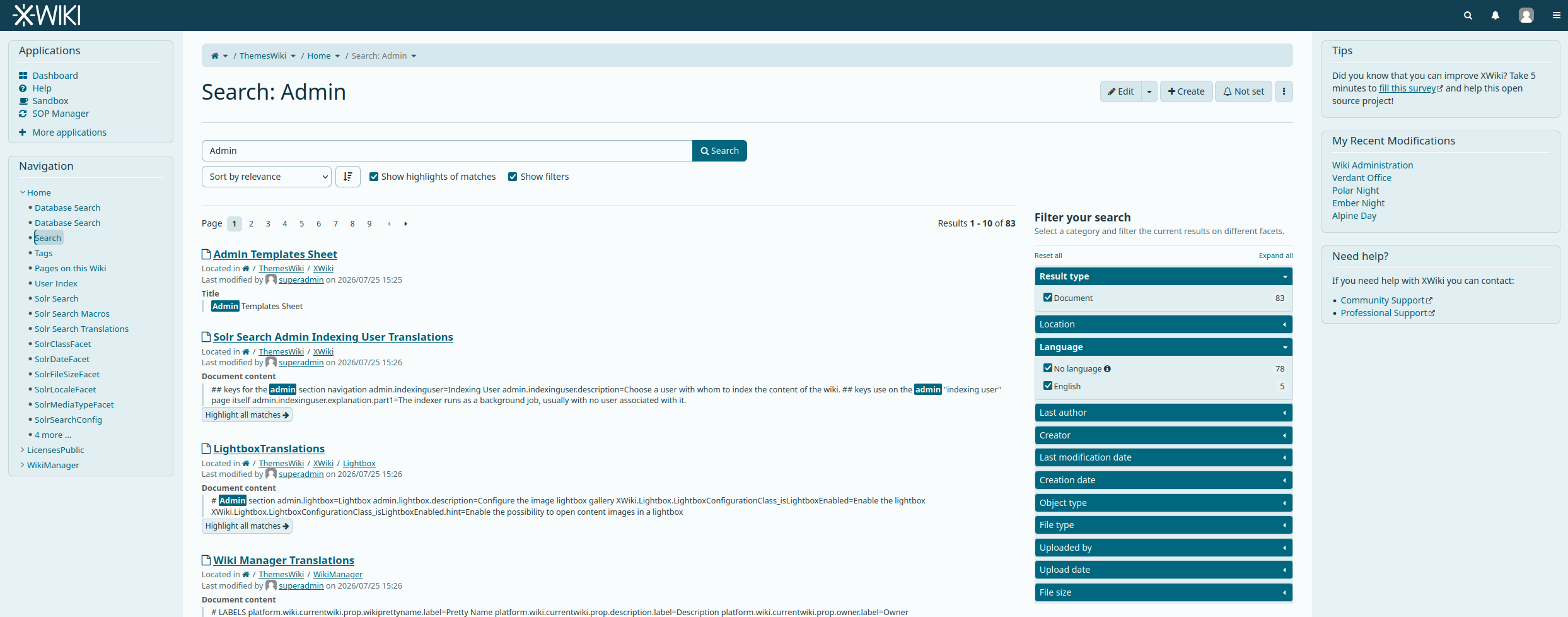Uncheck the No language facet

pyautogui.click(x=1047, y=368)
